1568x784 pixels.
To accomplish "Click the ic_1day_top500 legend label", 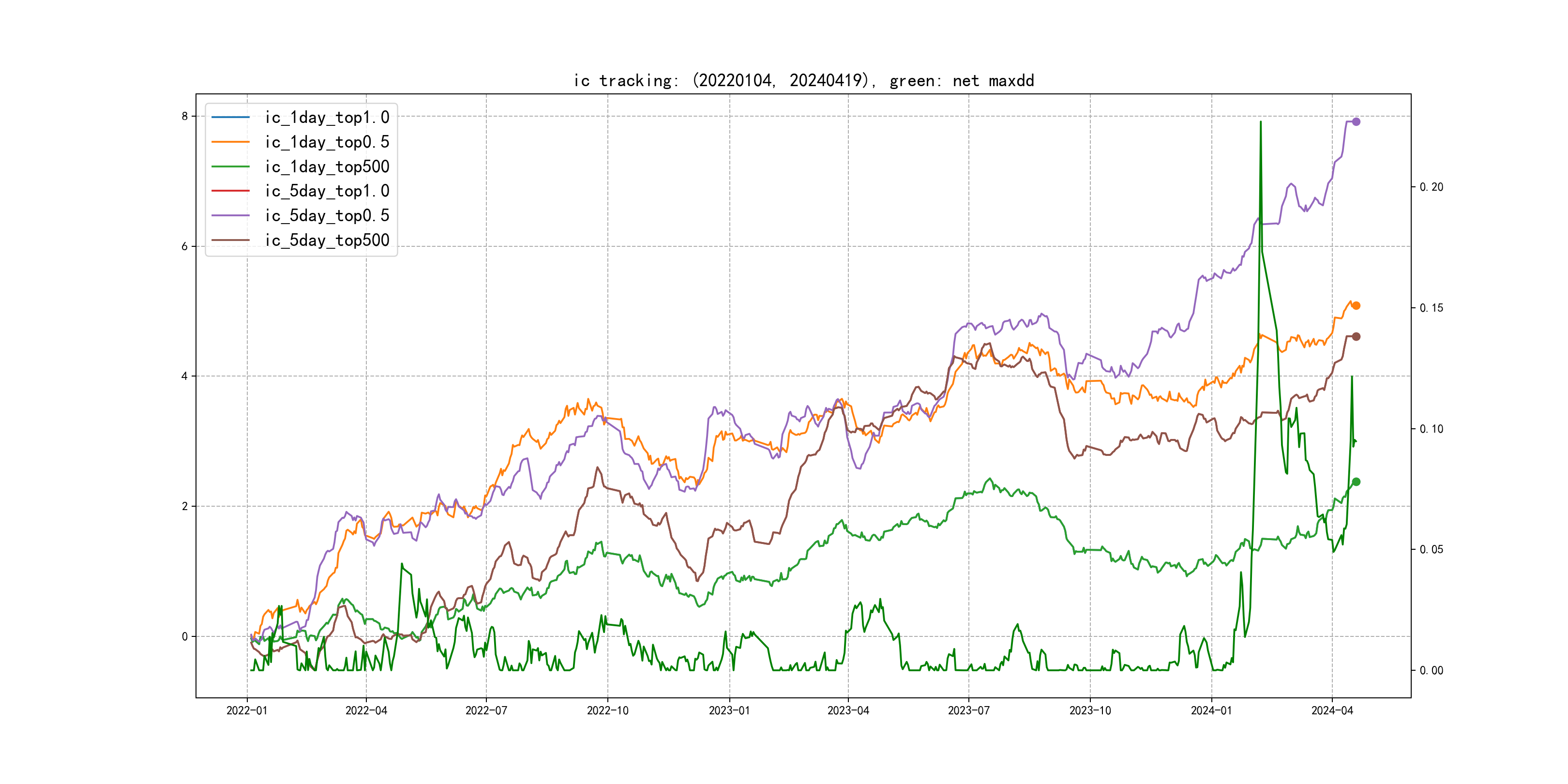I will coord(327,166).
